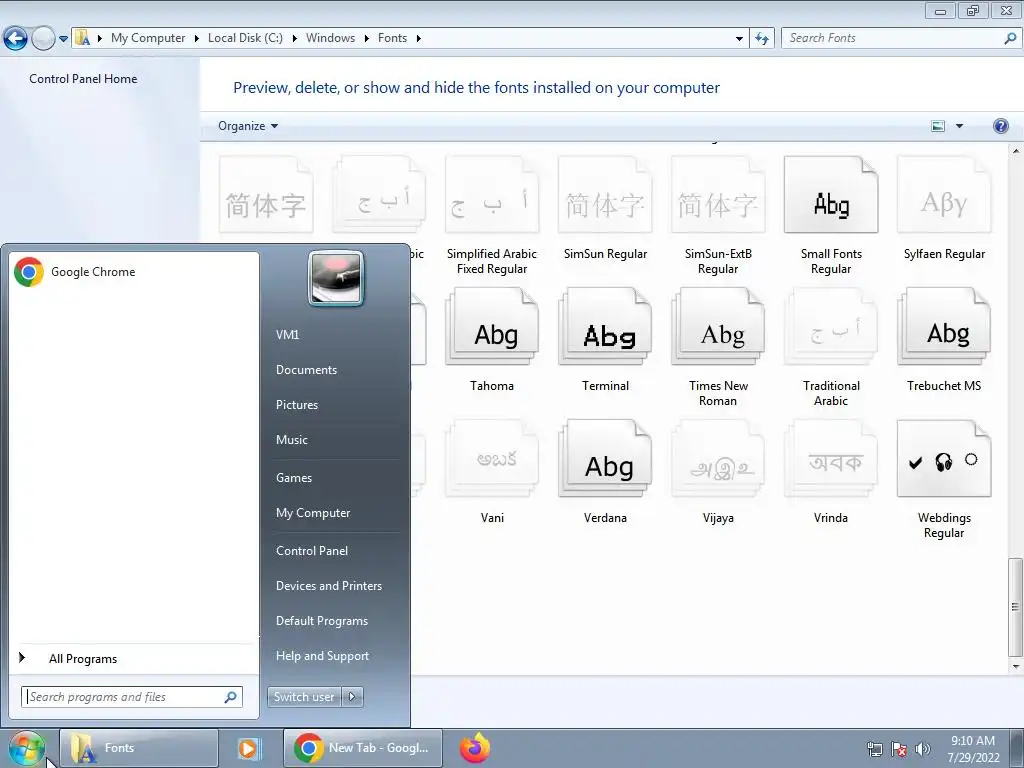Image resolution: width=1024 pixels, height=768 pixels.
Task: Click the Refresh button beside address bar
Action: [761, 38]
